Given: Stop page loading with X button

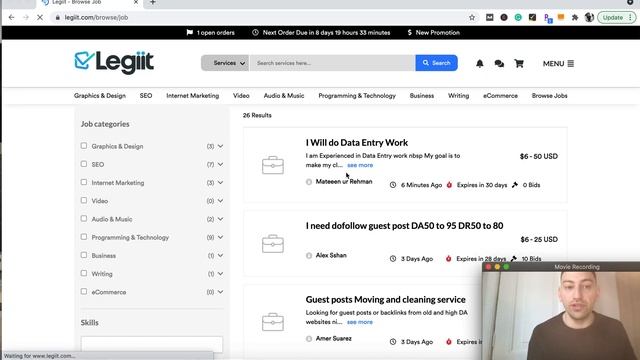Looking at the screenshot, I should (x=40, y=18).
